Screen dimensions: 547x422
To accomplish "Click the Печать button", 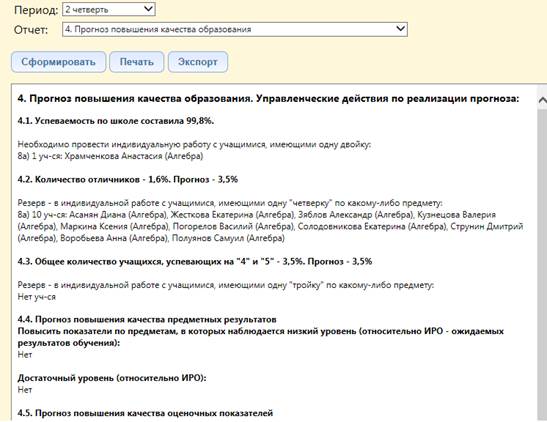I will (x=136, y=62).
